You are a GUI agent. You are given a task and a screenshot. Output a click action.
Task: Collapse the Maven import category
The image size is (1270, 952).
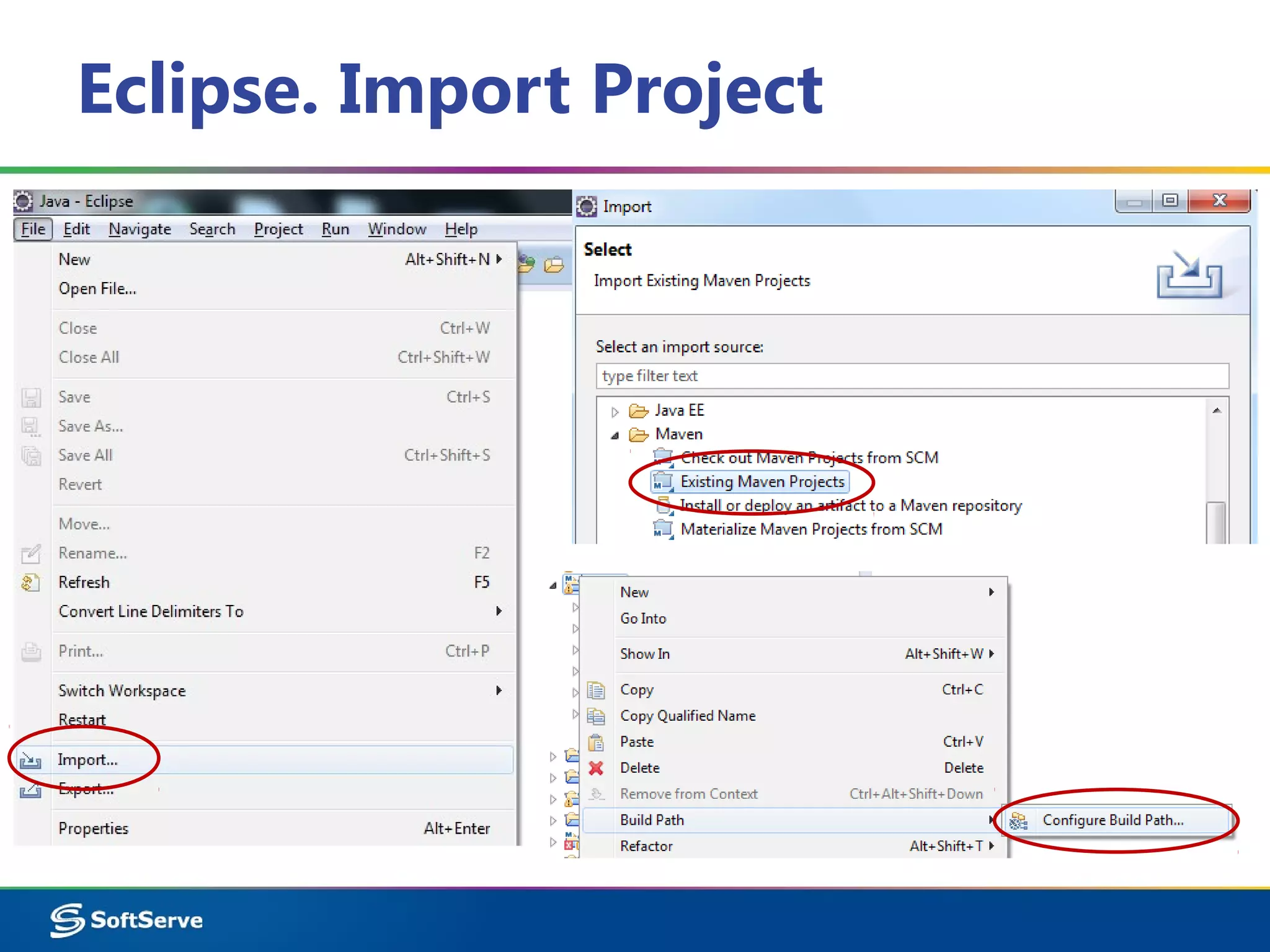pos(615,436)
